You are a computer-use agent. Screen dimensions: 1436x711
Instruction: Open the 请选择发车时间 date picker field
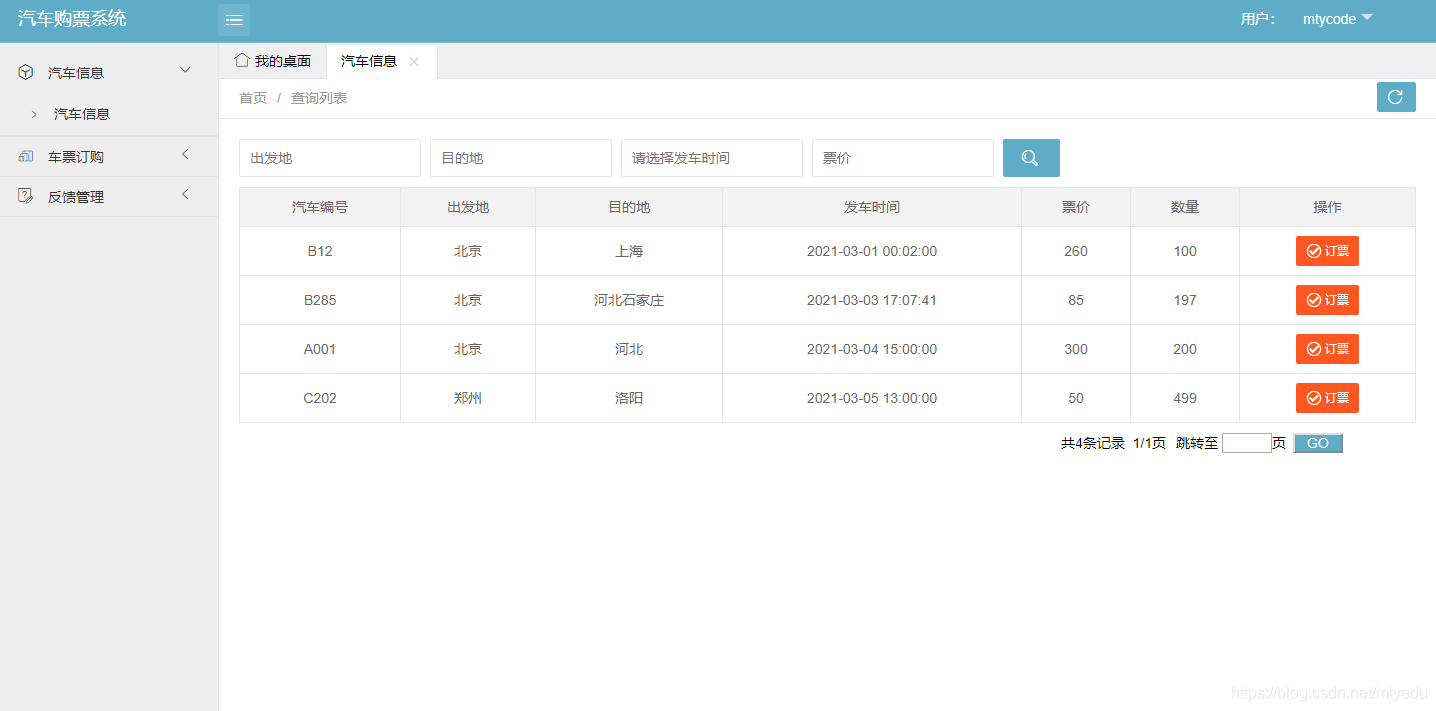[x=712, y=158]
